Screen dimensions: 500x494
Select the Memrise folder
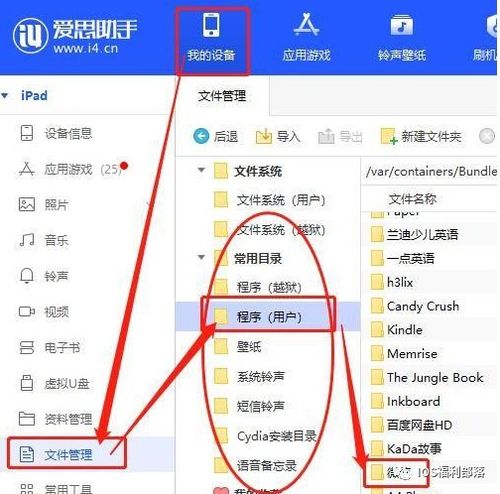[404, 354]
